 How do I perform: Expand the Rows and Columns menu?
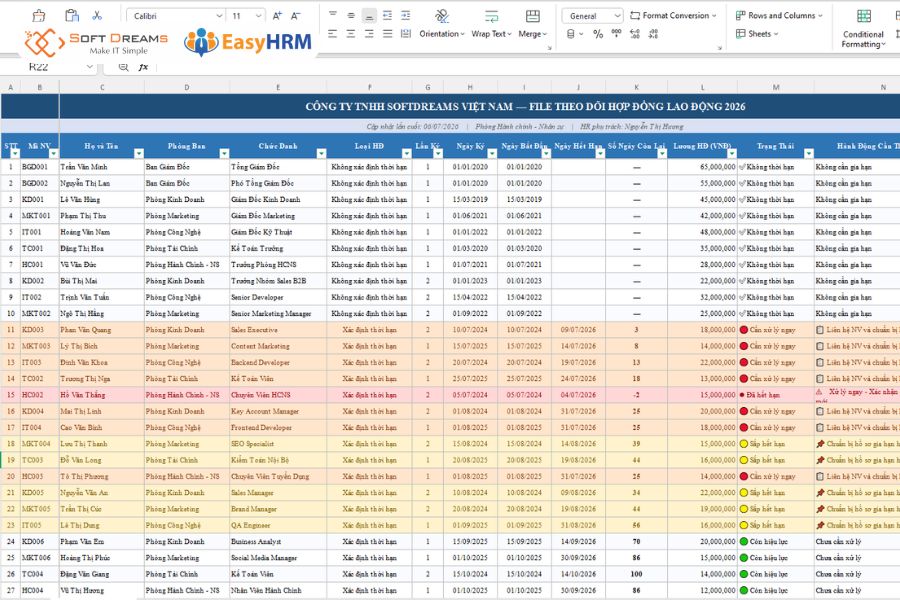779,16
